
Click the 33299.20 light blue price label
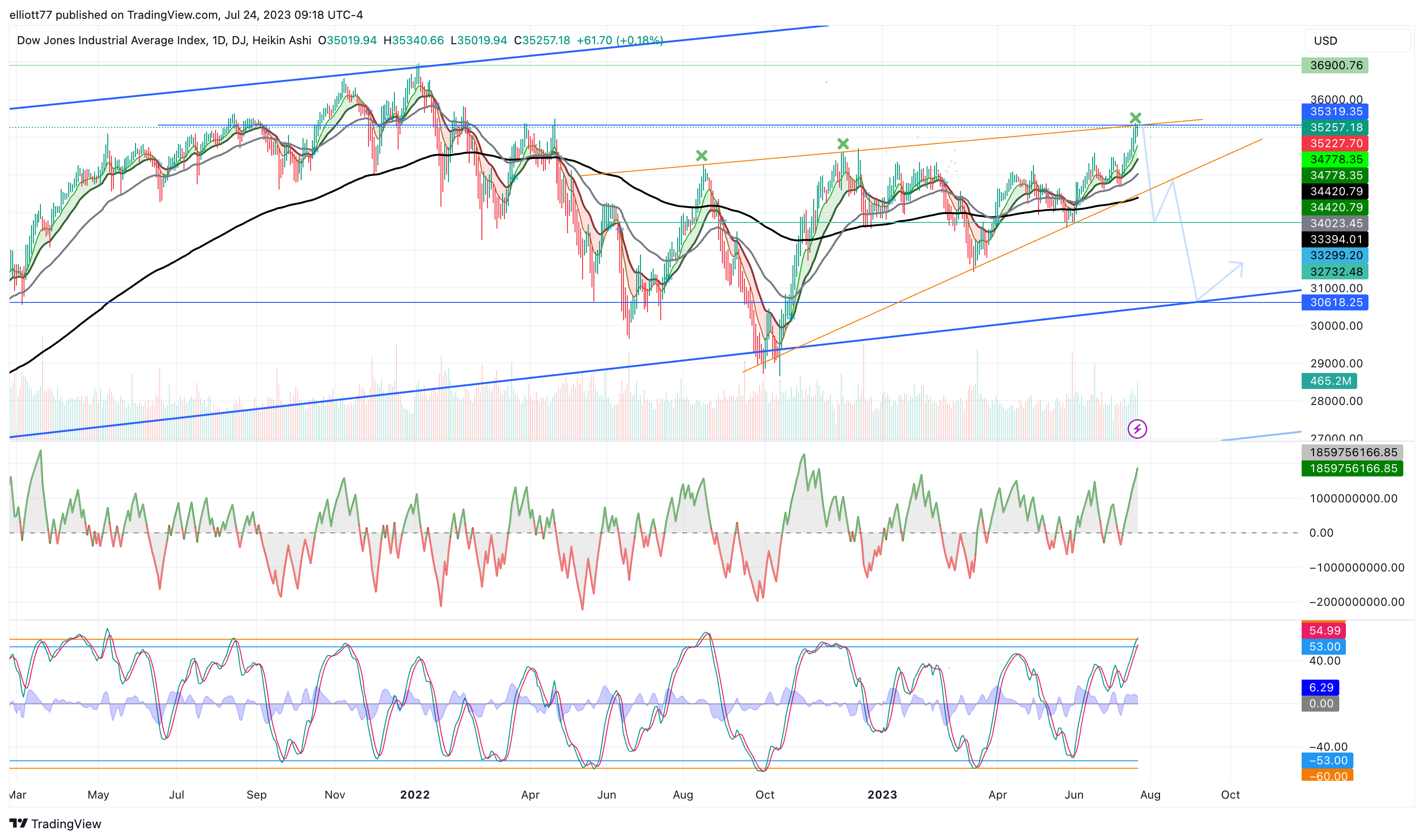pyautogui.click(x=1335, y=255)
